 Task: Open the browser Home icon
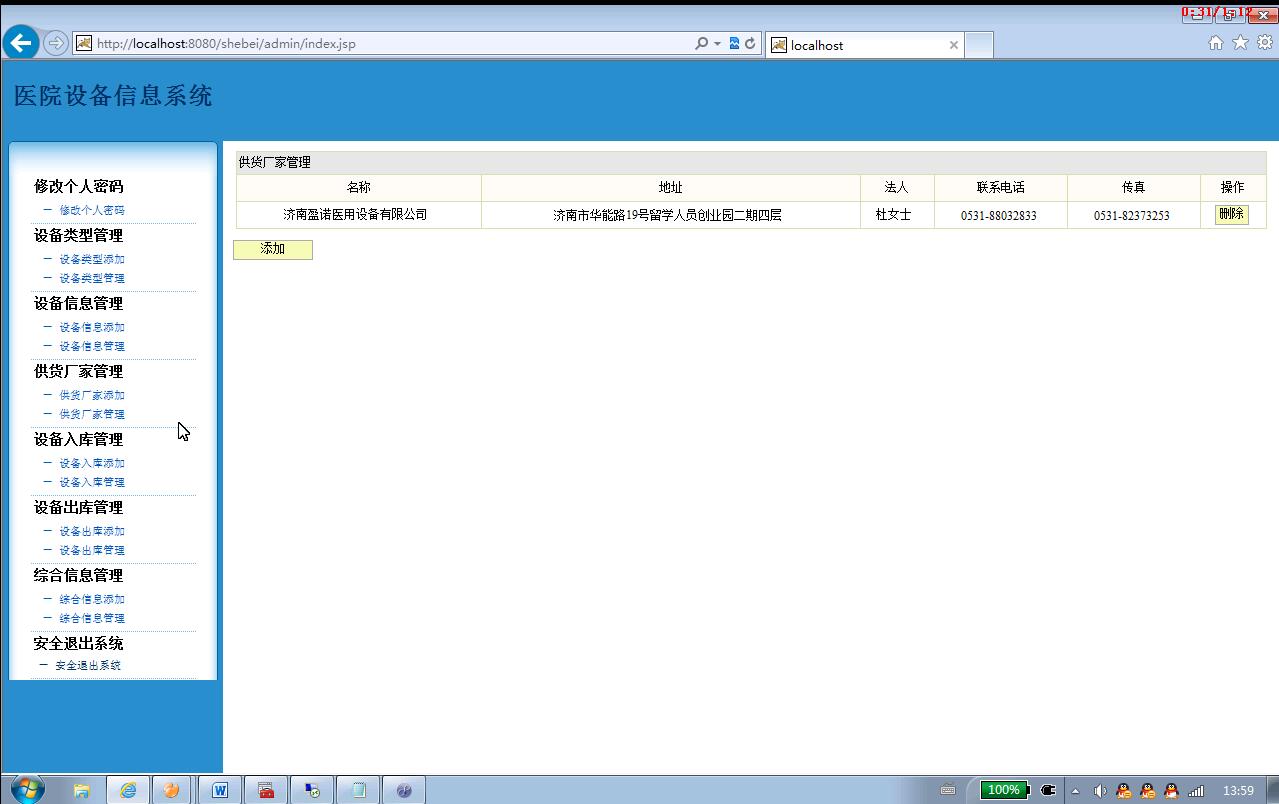pyautogui.click(x=1216, y=43)
